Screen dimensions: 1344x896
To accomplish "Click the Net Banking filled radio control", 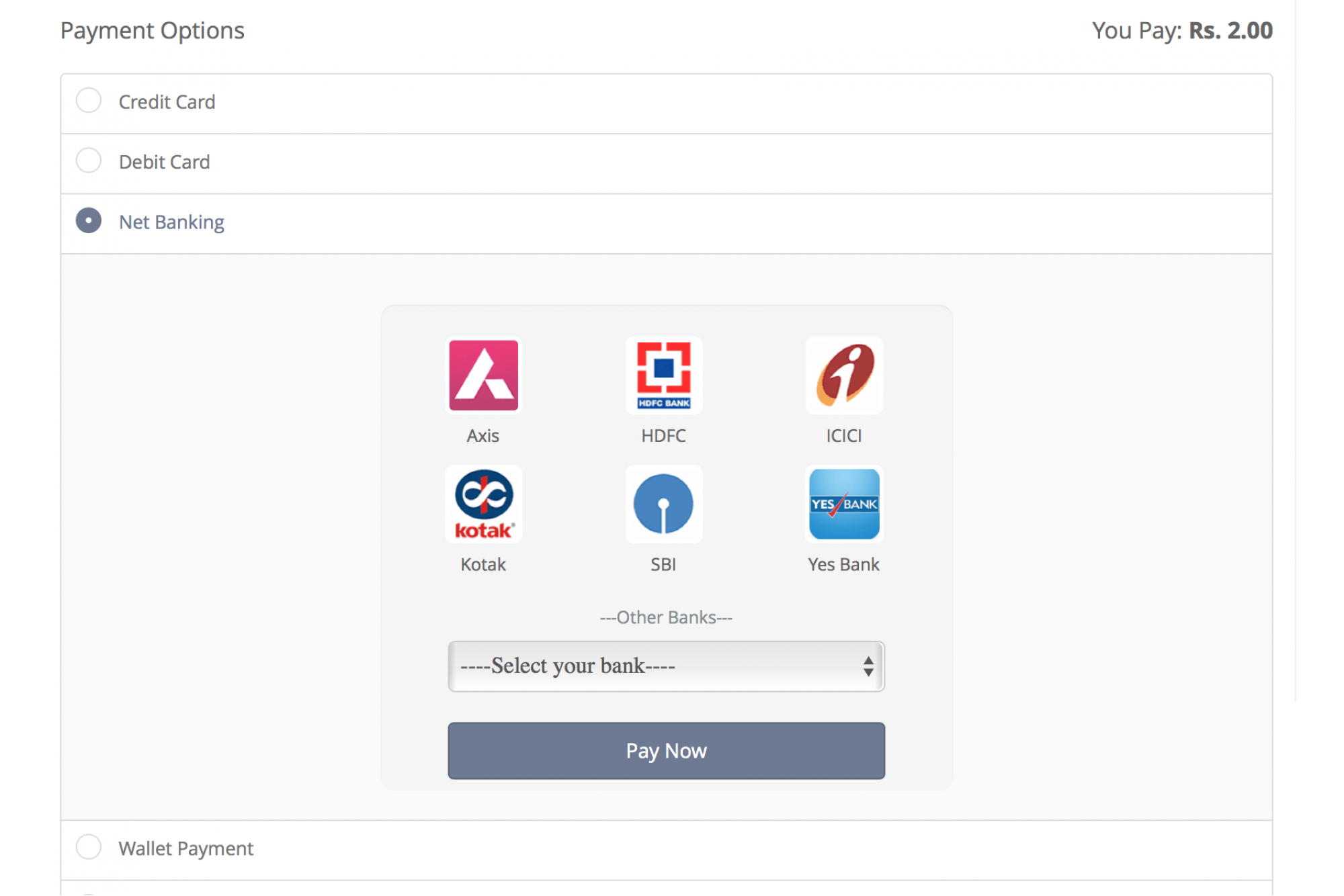I will tap(88, 220).
